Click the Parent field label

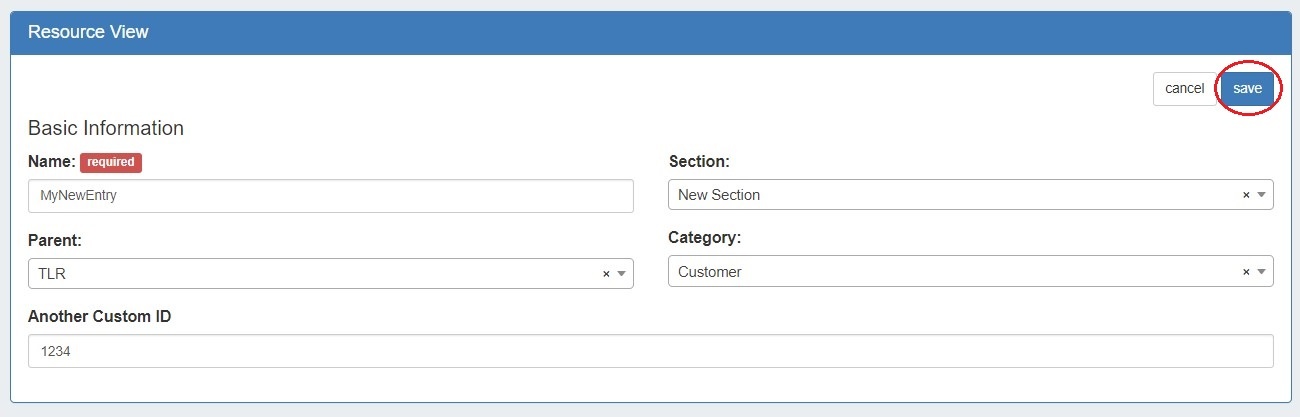55,240
